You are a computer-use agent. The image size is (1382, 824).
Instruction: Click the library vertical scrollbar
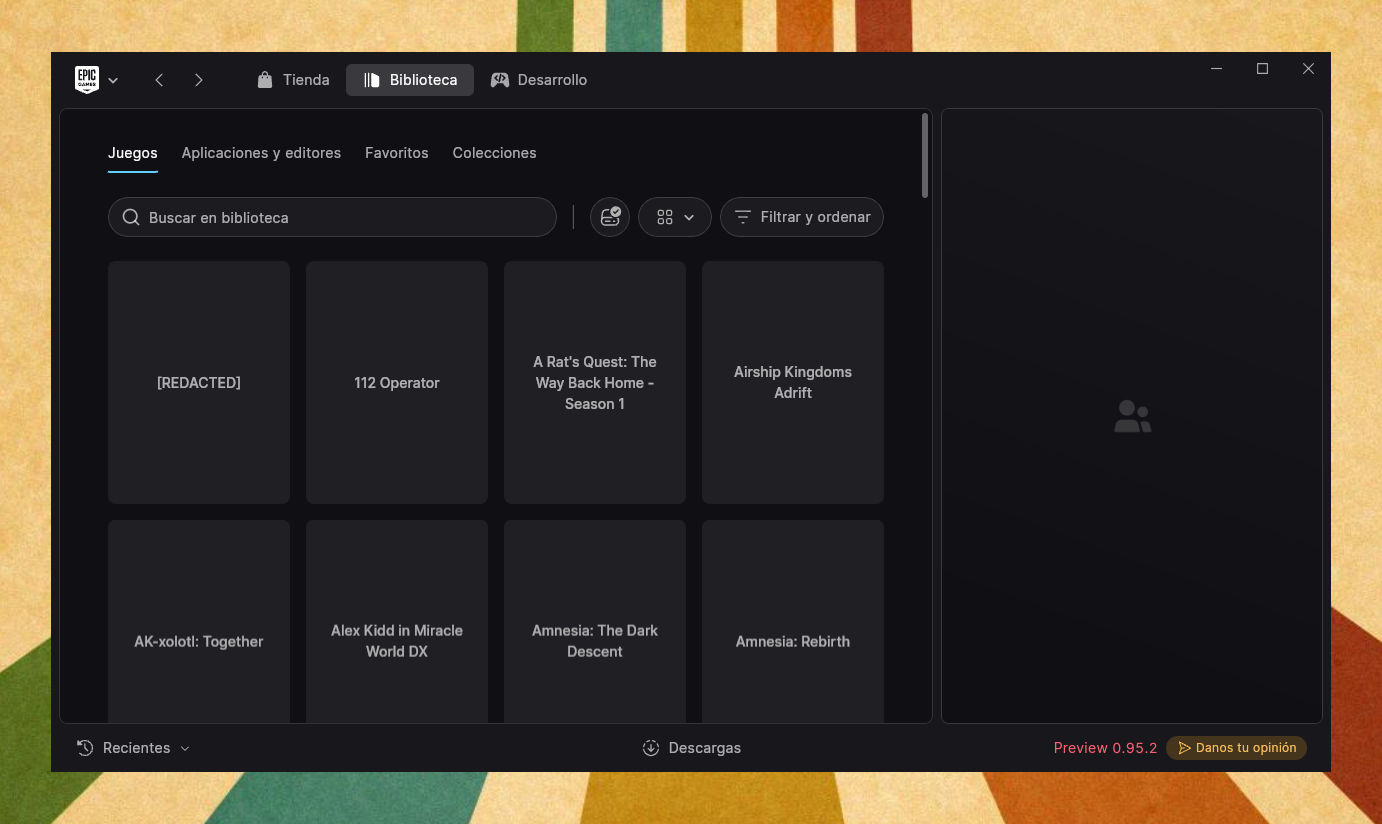click(x=925, y=155)
